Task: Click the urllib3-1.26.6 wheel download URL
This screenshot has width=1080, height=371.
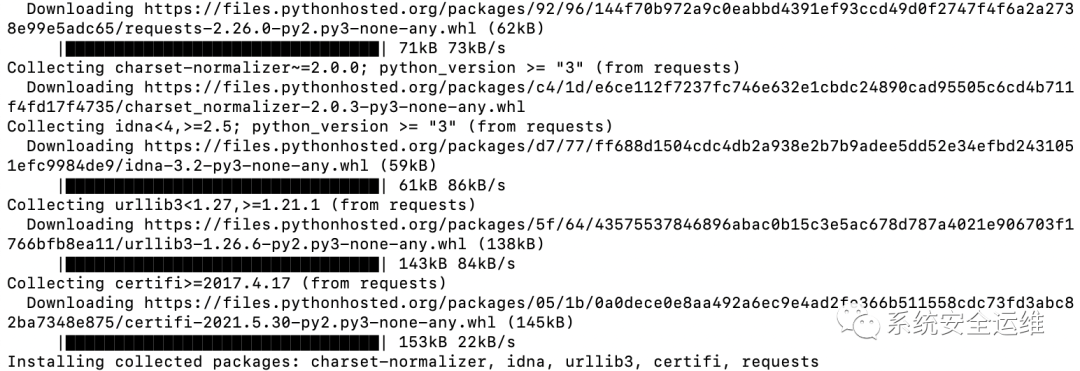Action: pos(540,235)
